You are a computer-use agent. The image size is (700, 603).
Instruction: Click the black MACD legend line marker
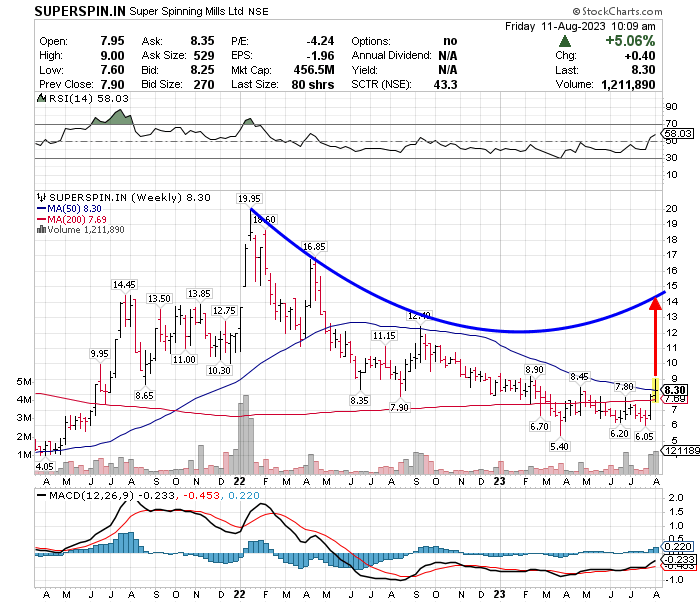(42, 495)
